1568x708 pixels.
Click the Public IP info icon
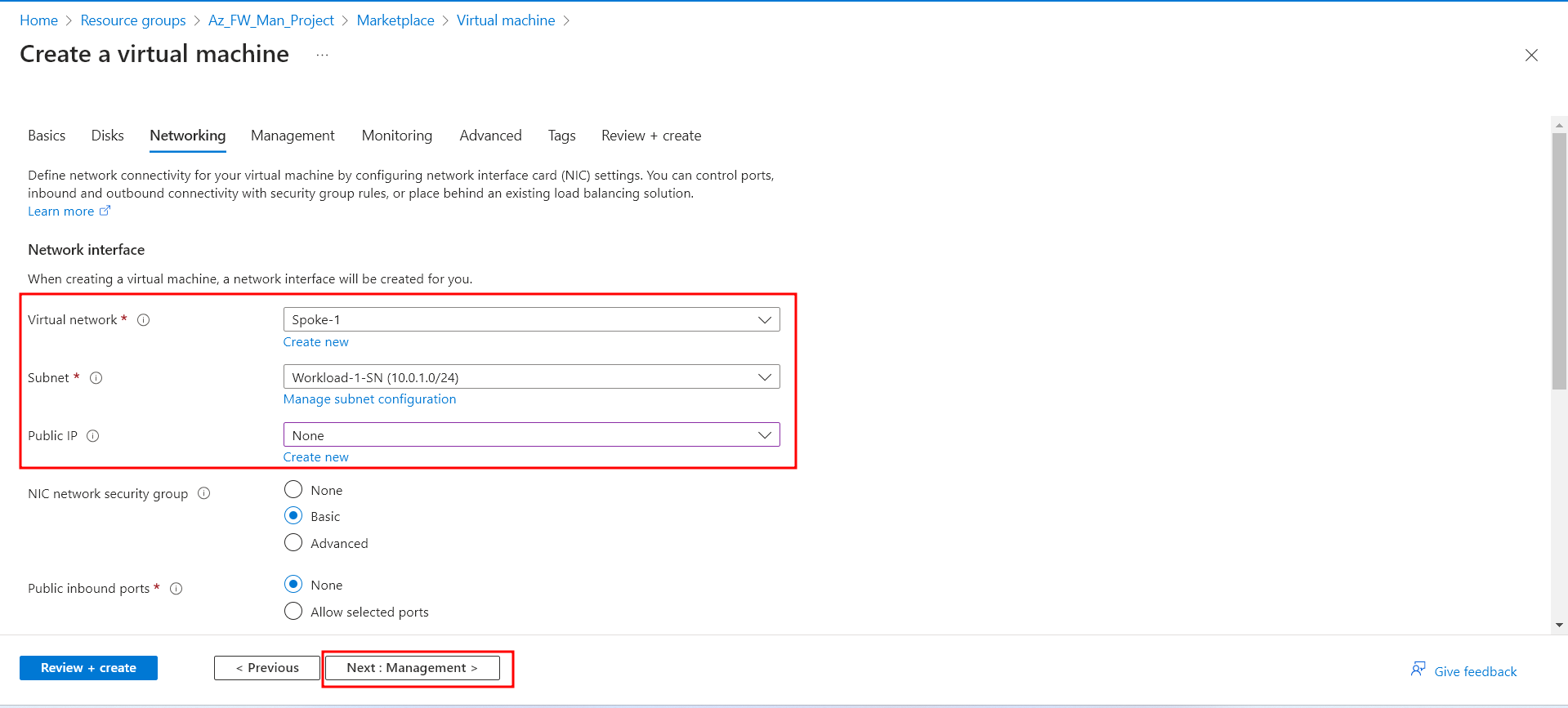[93, 436]
